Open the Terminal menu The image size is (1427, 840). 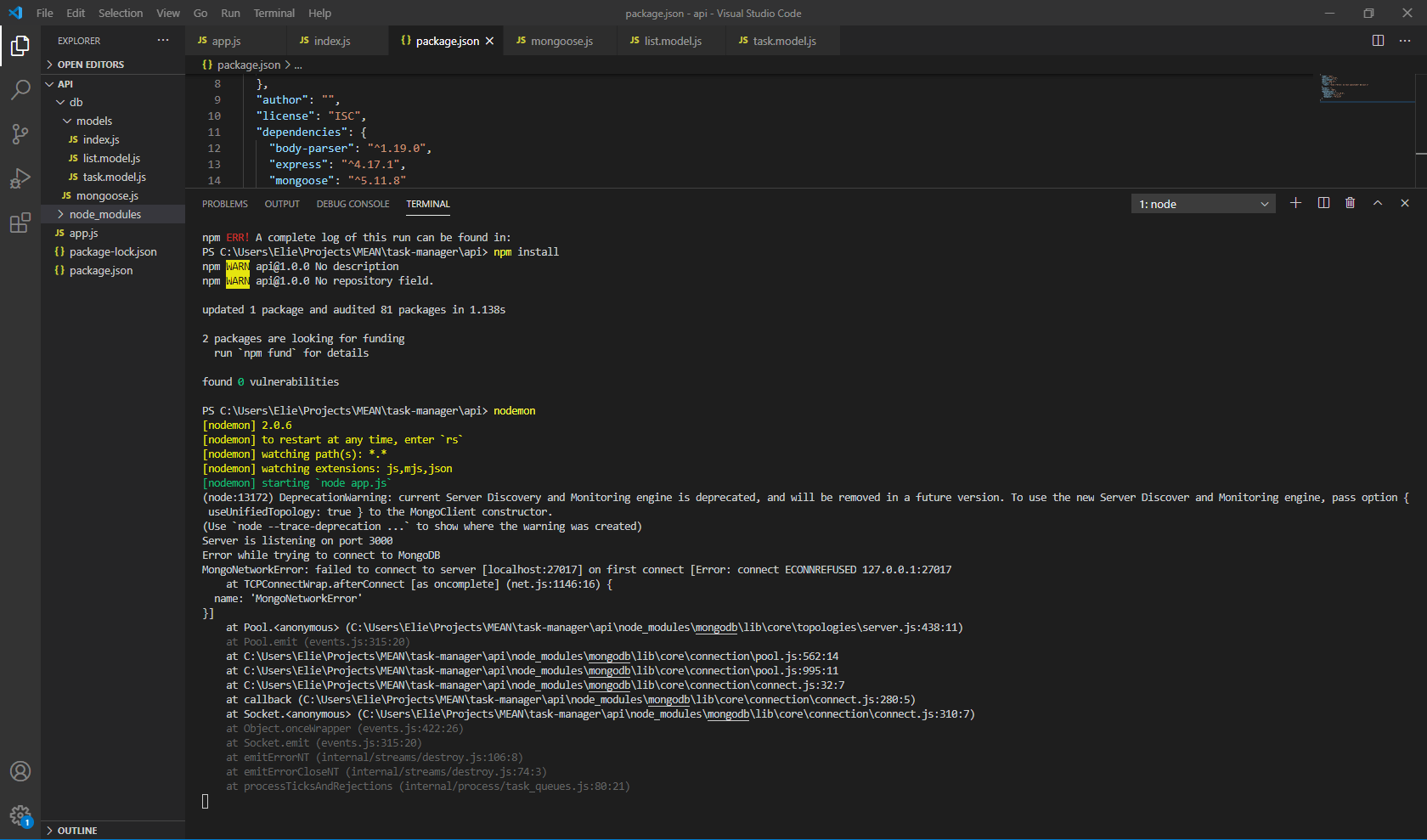pos(274,13)
